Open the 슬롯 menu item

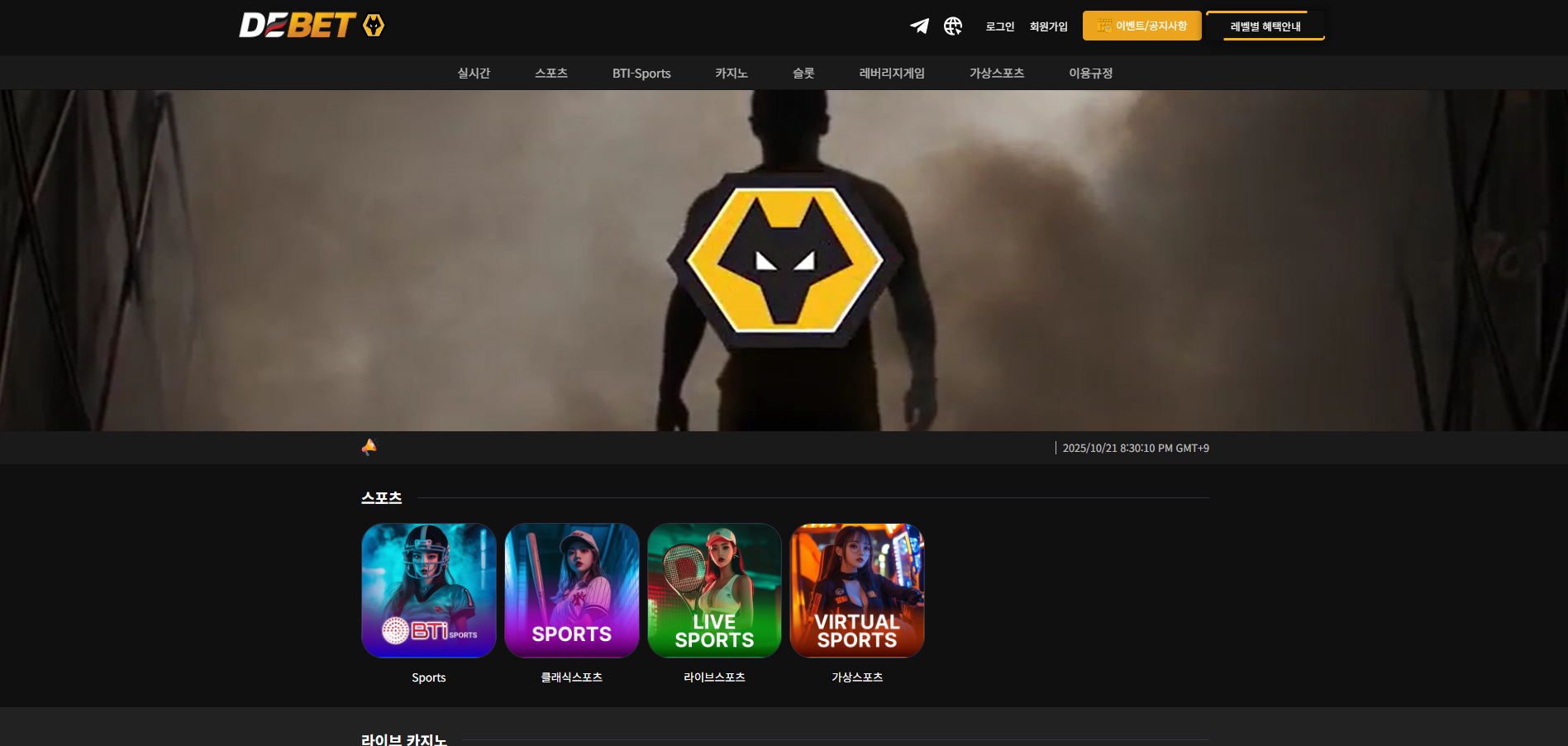(803, 74)
